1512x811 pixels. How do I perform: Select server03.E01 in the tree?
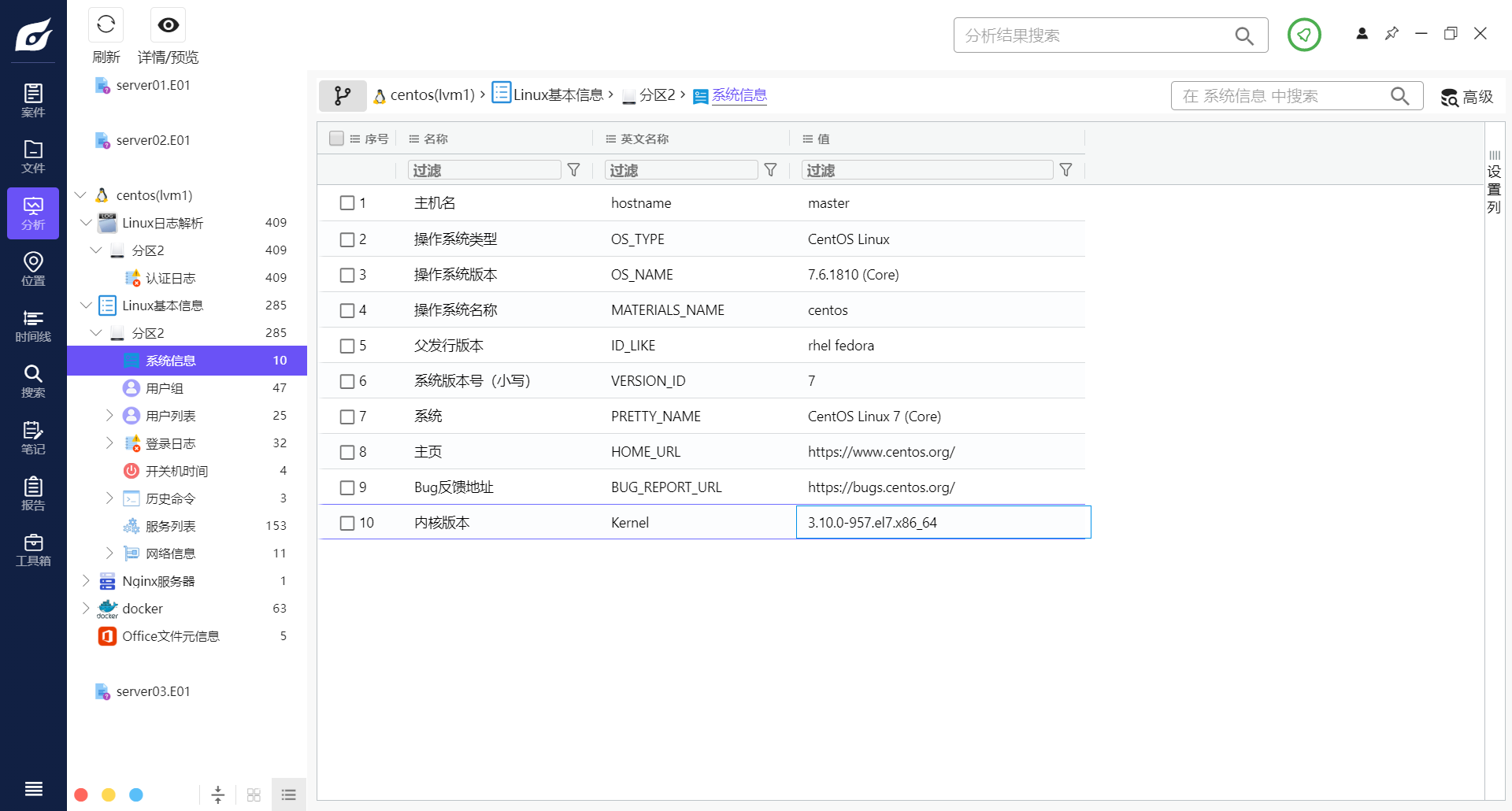153,691
